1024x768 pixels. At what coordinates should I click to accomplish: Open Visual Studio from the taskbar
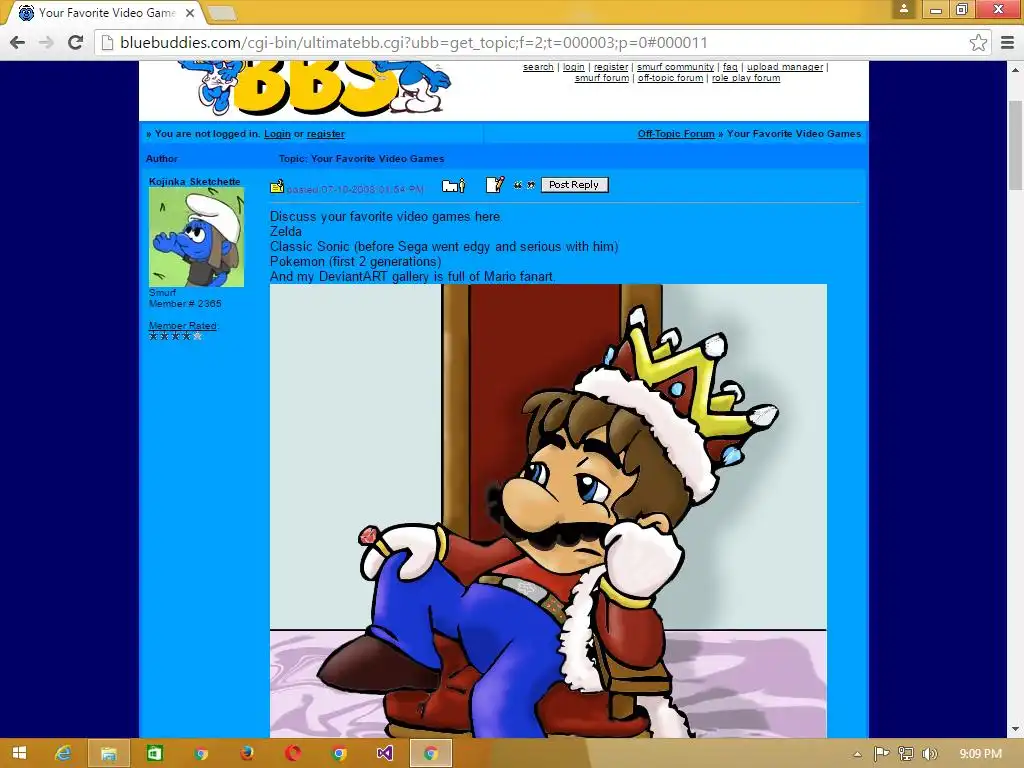point(385,754)
